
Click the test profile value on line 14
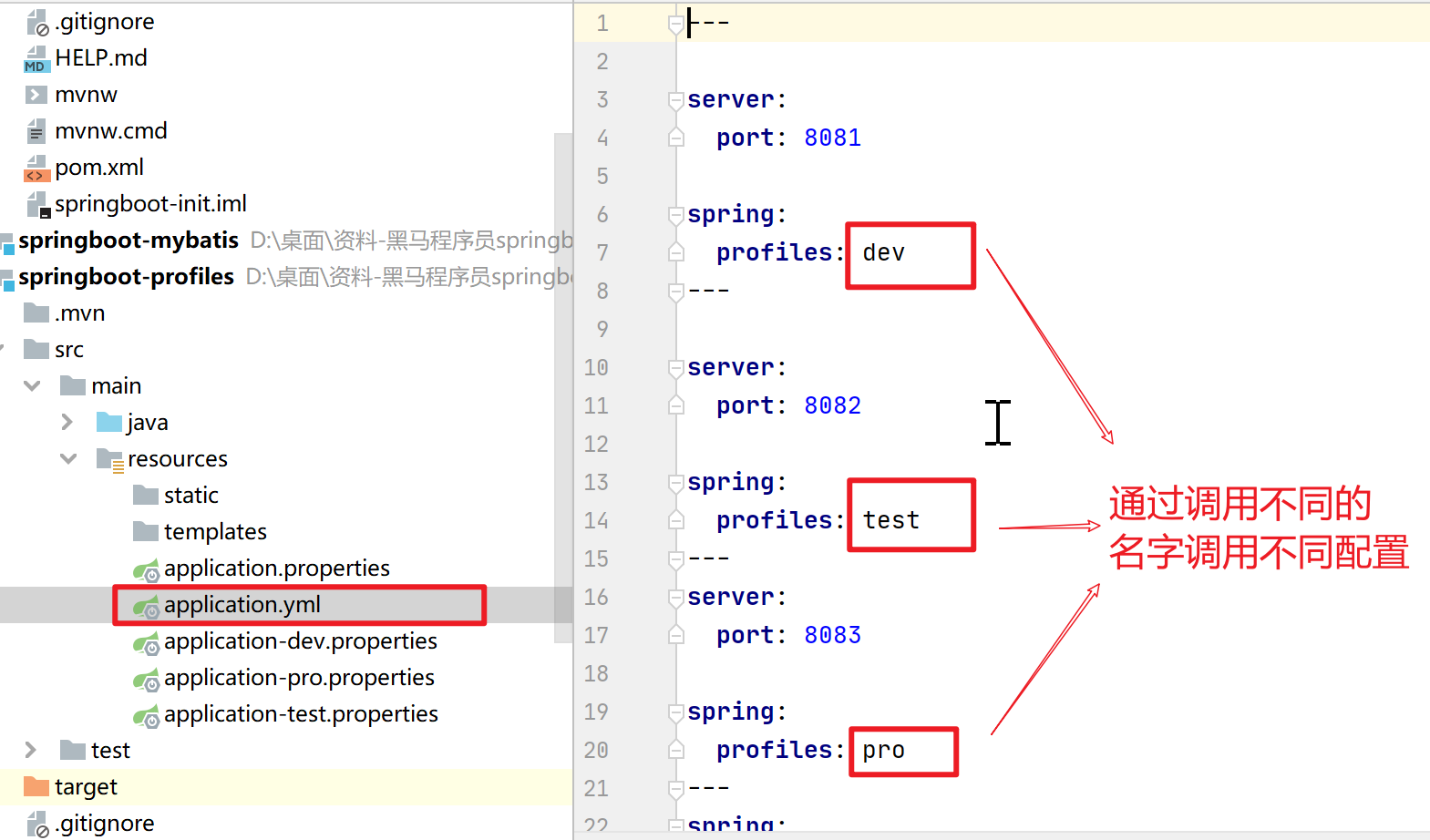pos(891,520)
